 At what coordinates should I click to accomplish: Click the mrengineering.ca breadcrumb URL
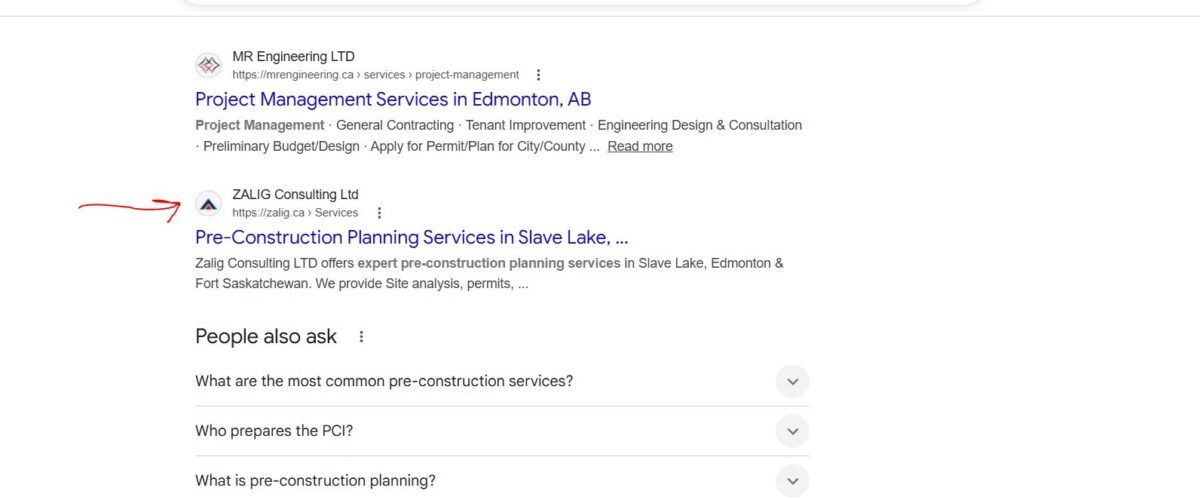375,75
